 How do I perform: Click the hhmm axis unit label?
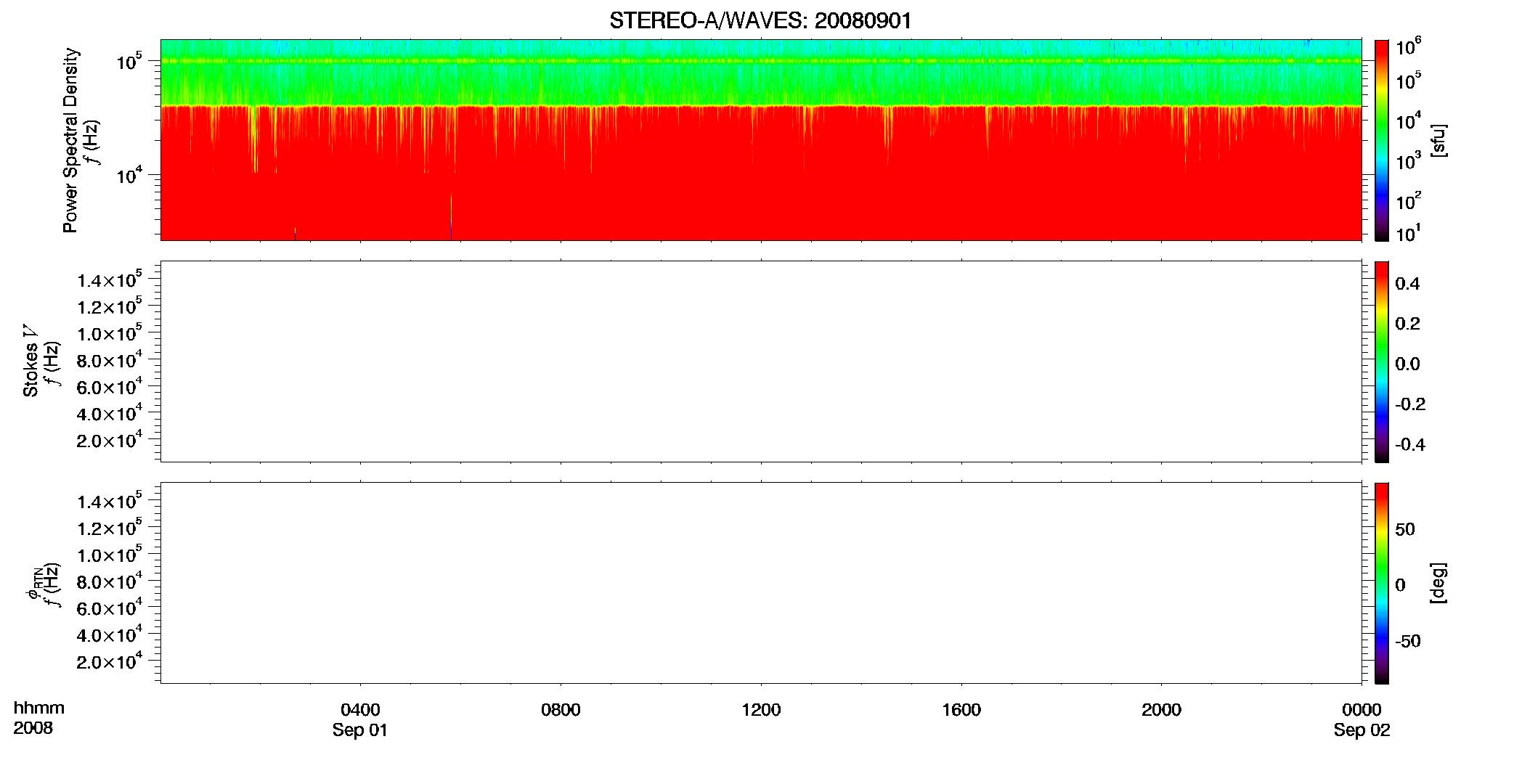tap(39, 709)
